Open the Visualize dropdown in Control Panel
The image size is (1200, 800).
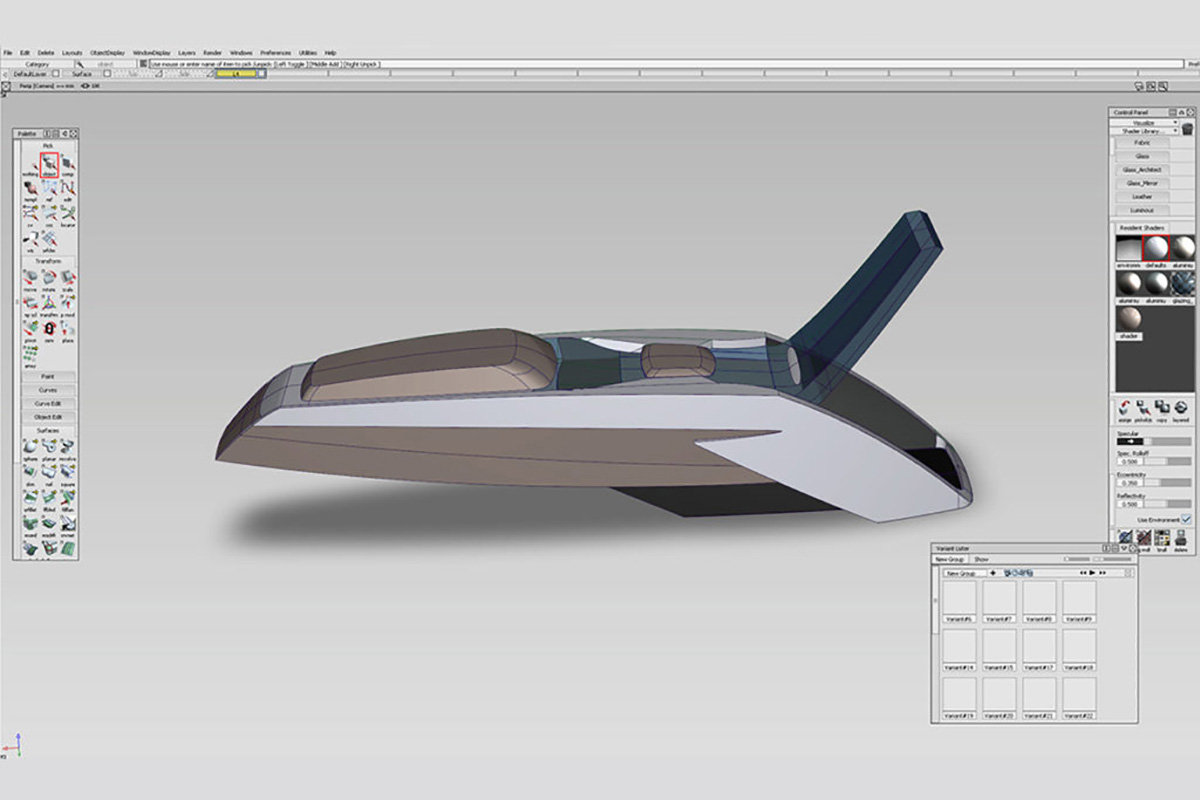pyautogui.click(x=1146, y=122)
